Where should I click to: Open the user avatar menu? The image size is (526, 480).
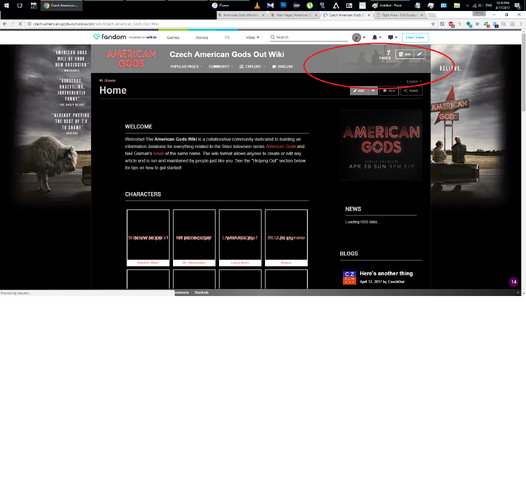point(358,38)
